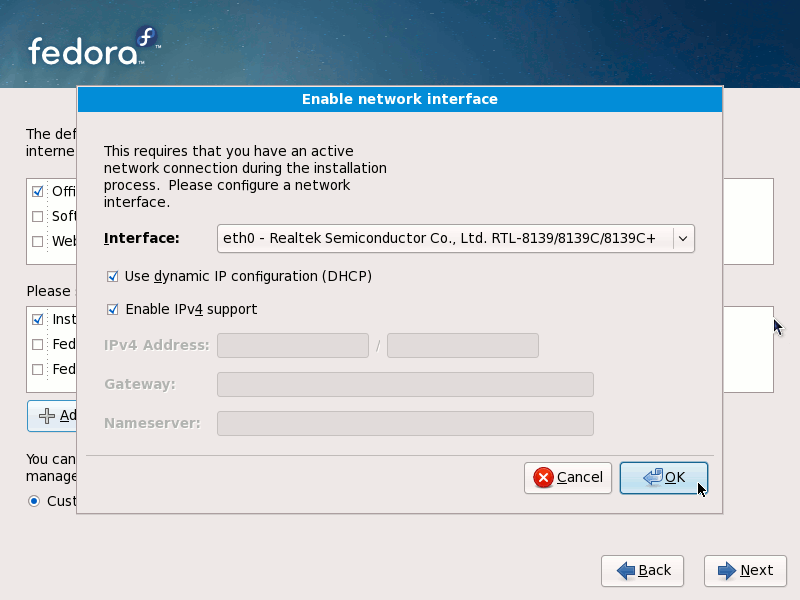The image size is (800, 600).
Task: Toggle the 'Web...' software set checkbox
Action: coord(37,241)
